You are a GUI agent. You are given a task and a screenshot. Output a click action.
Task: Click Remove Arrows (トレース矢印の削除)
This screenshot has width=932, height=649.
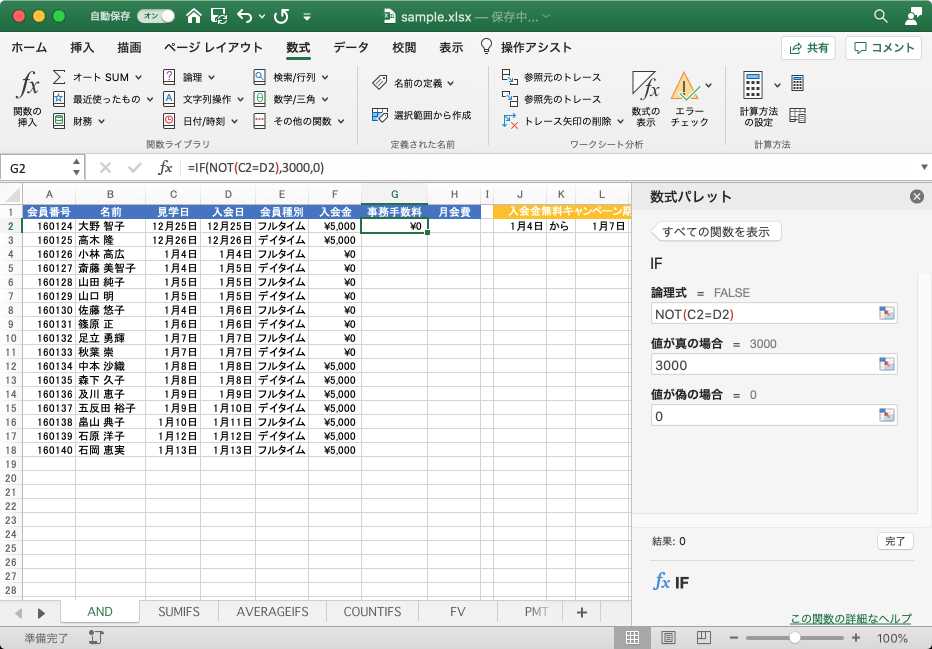pyautogui.click(x=563, y=121)
